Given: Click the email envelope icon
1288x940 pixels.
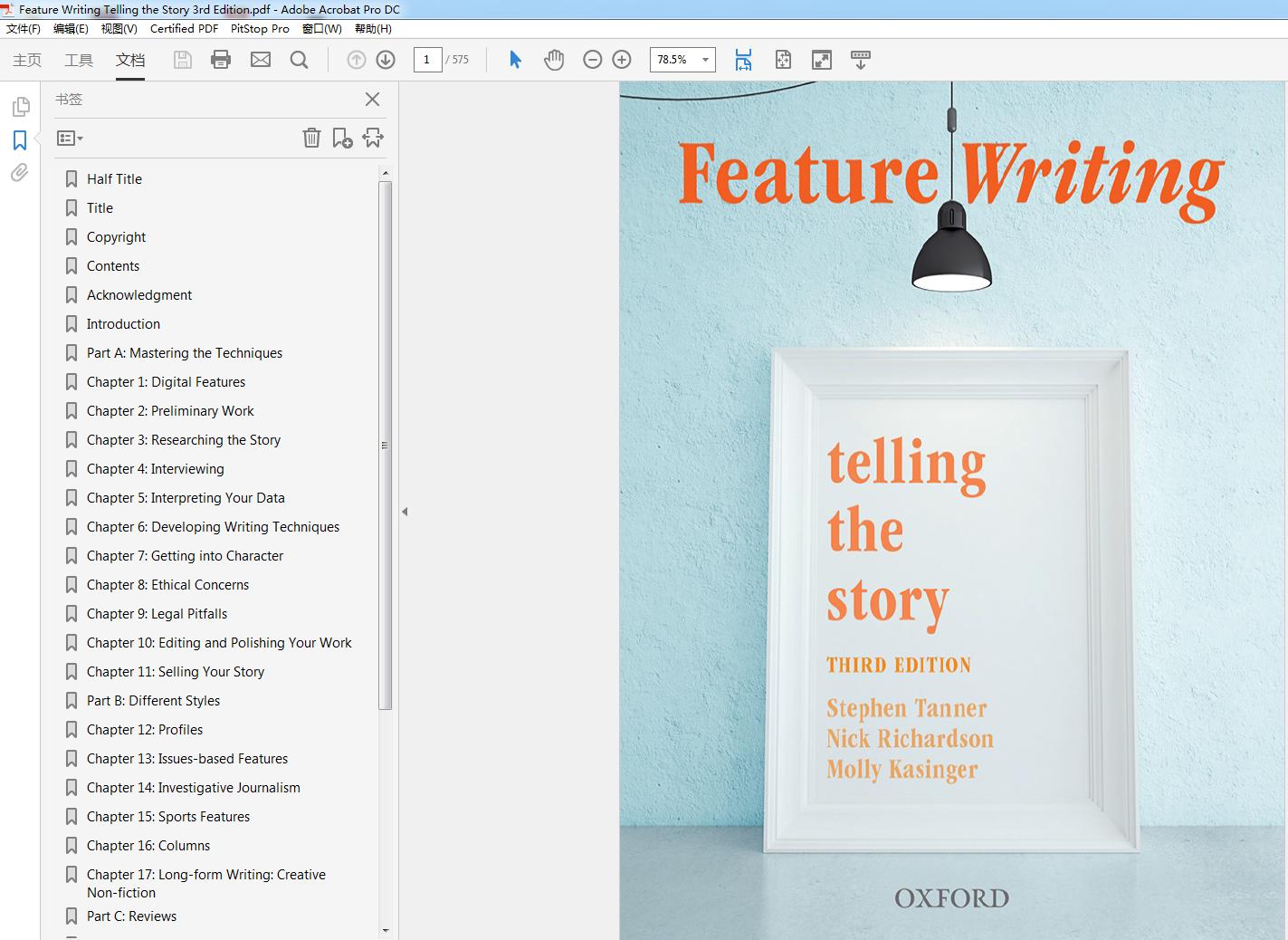Looking at the screenshot, I should click(261, 60).
